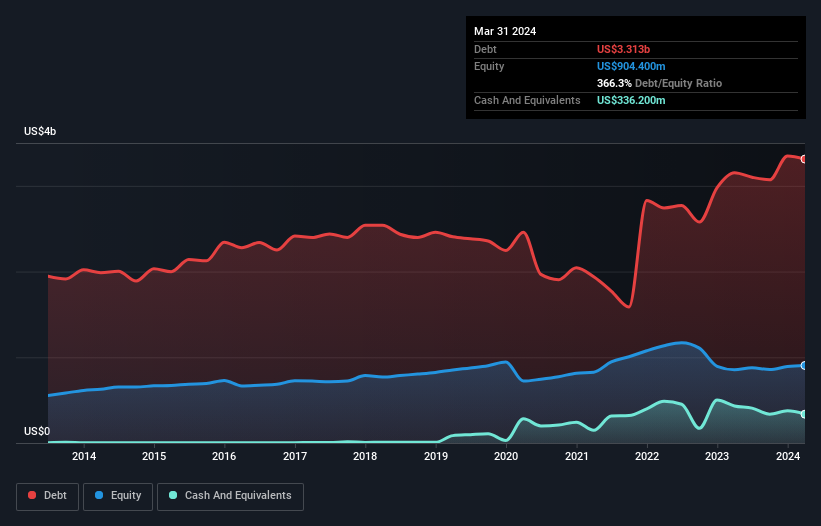Click the 2017 x-axis label
The image size is (821, 526).
(295, 456)
